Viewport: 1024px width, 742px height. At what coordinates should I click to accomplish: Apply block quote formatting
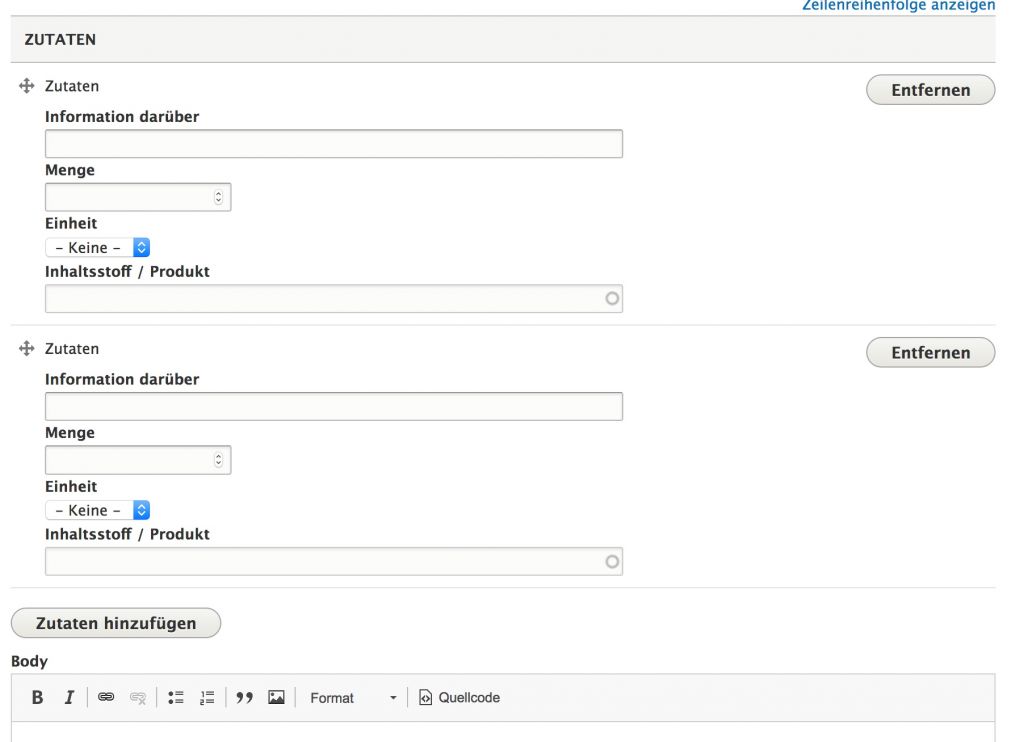click(244, 698)
